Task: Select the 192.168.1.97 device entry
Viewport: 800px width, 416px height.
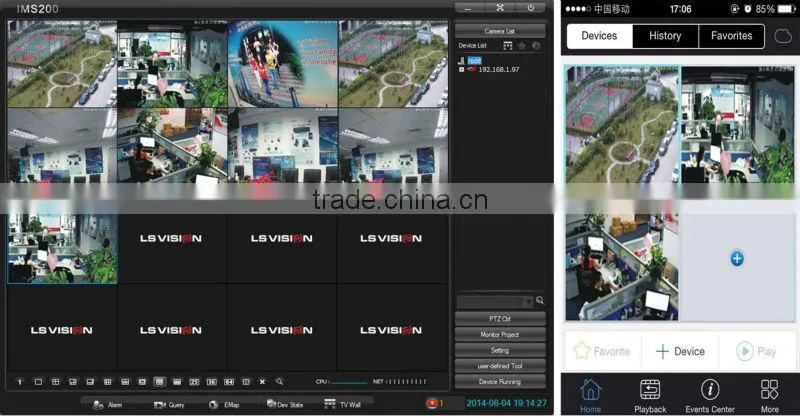Action: pos(498,69)
